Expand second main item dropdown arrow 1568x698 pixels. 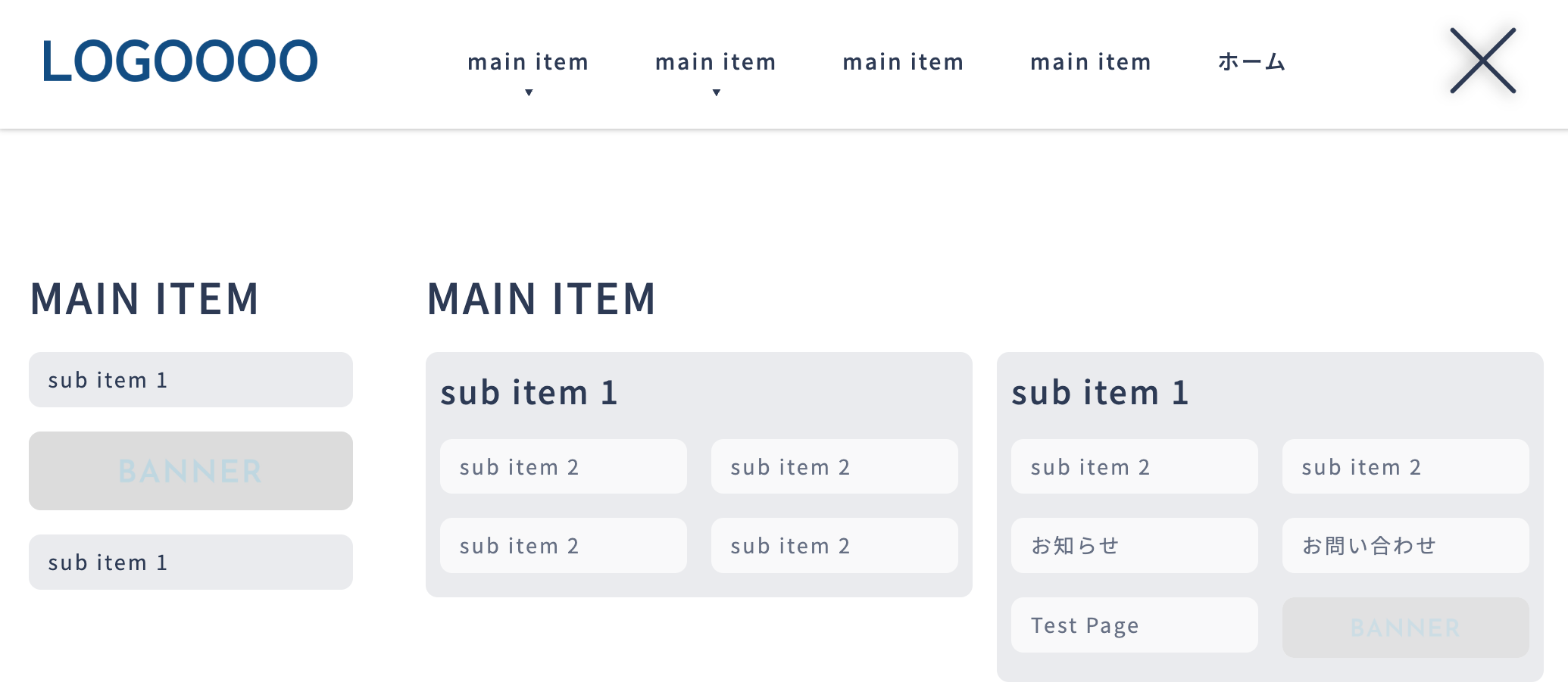coord(716,92)
